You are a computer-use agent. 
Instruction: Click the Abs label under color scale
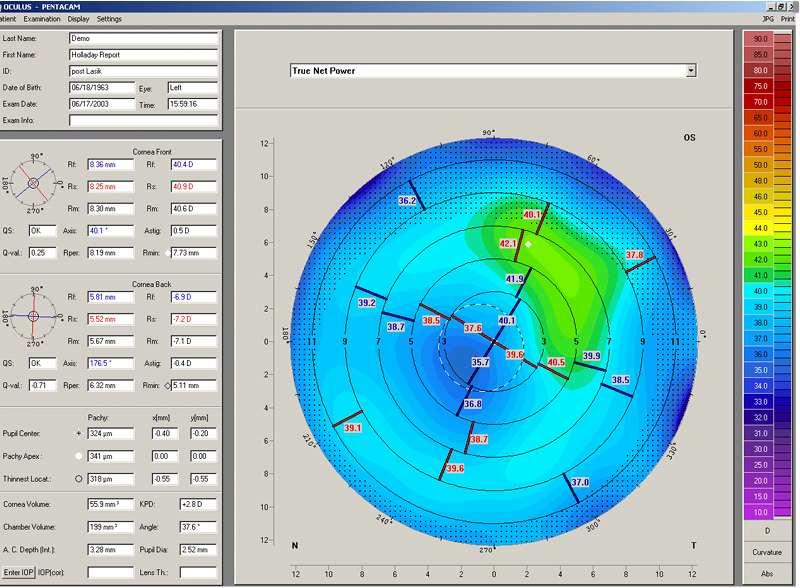pos(767,574)
